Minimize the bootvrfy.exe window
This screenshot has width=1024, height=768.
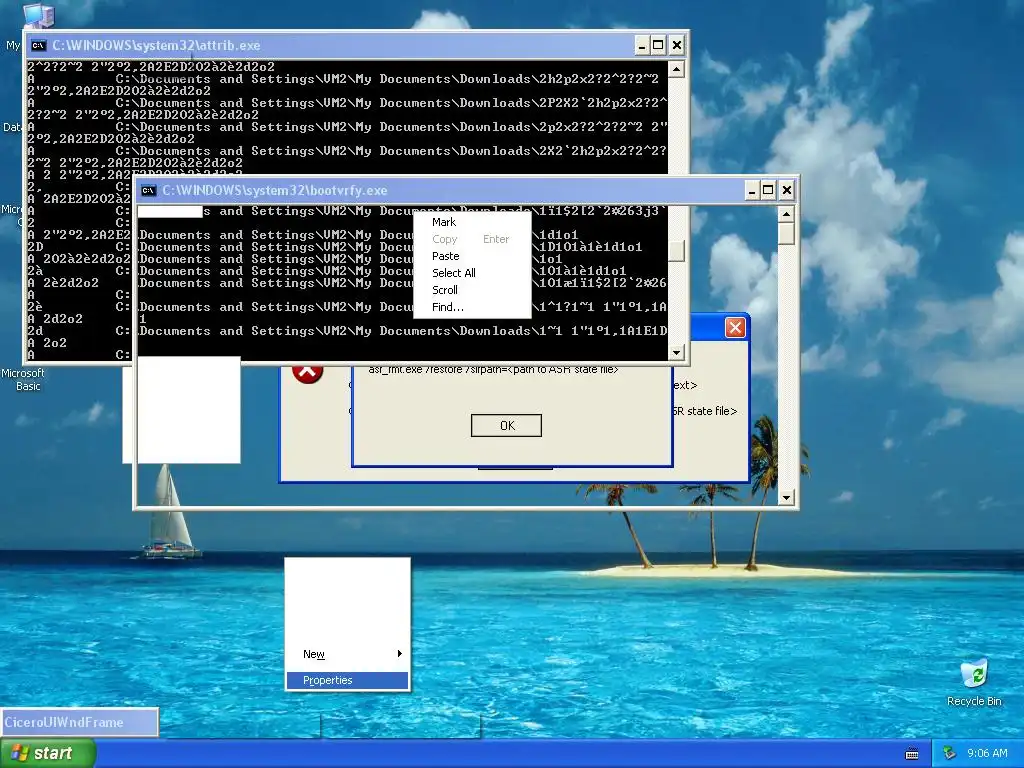click(752, 191)
